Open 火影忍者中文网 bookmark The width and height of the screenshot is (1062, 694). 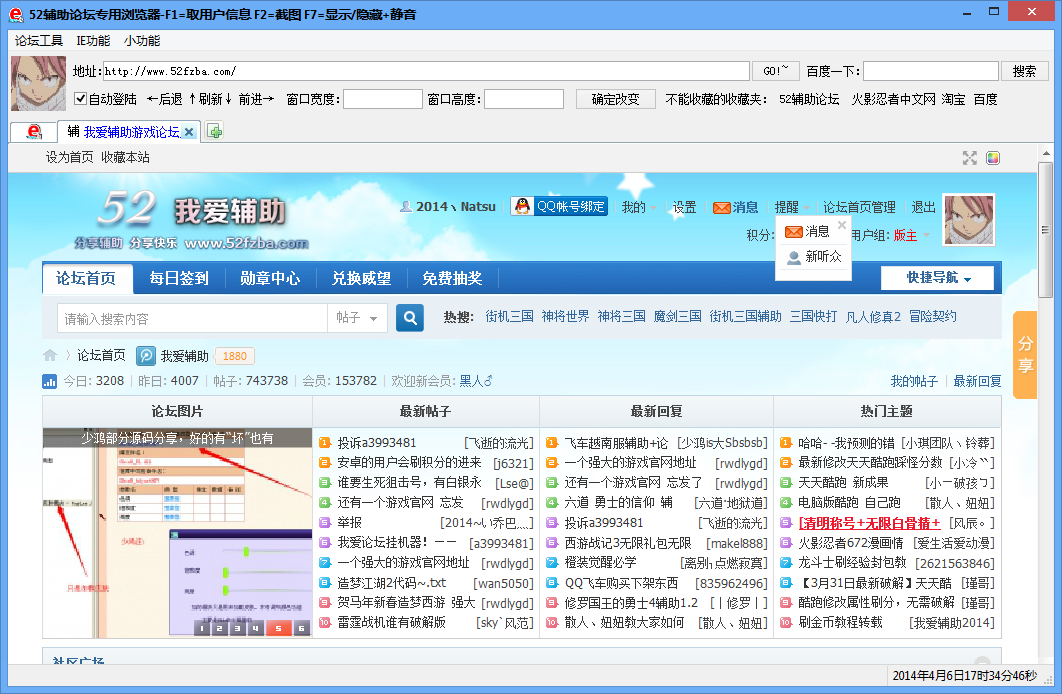point(893,100)
